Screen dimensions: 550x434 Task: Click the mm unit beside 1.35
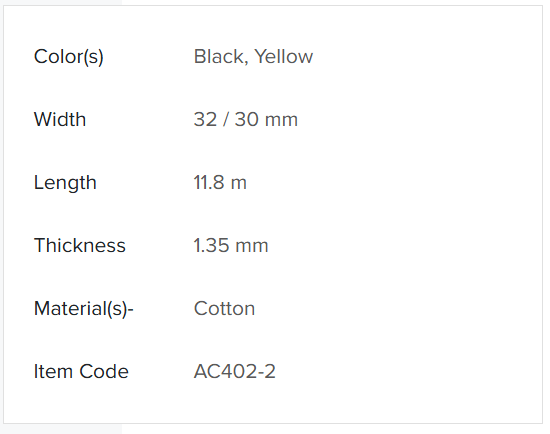[252, 246]
